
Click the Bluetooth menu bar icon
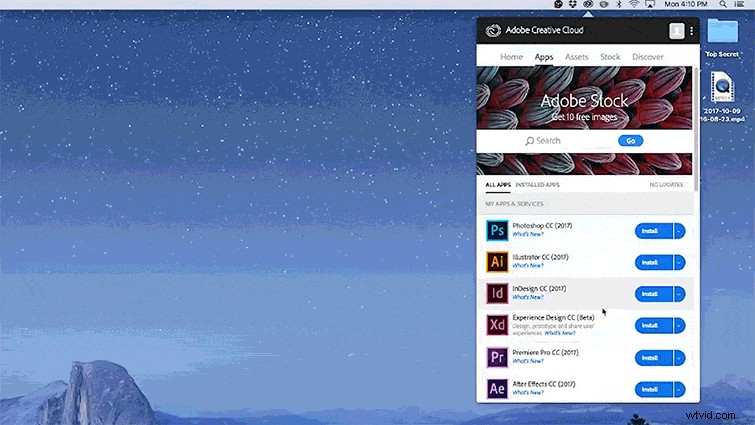(619, 4)
